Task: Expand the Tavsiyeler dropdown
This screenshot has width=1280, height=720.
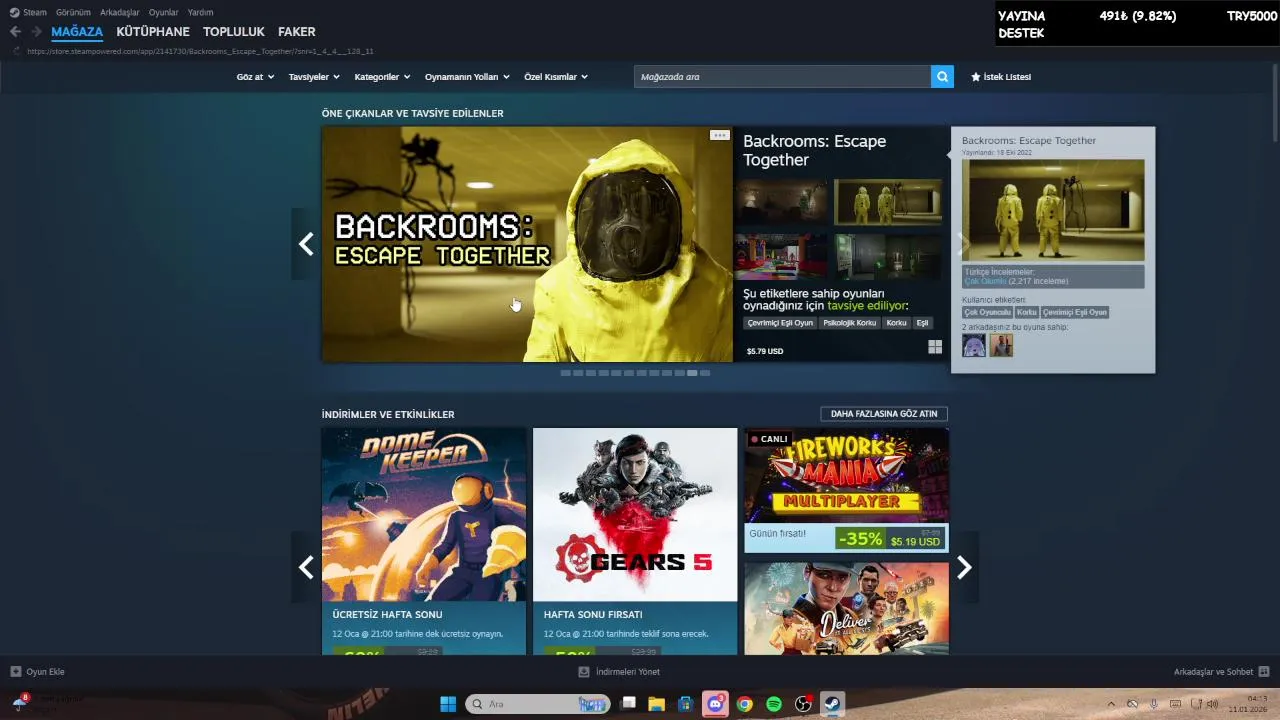Action: point(314,77)
